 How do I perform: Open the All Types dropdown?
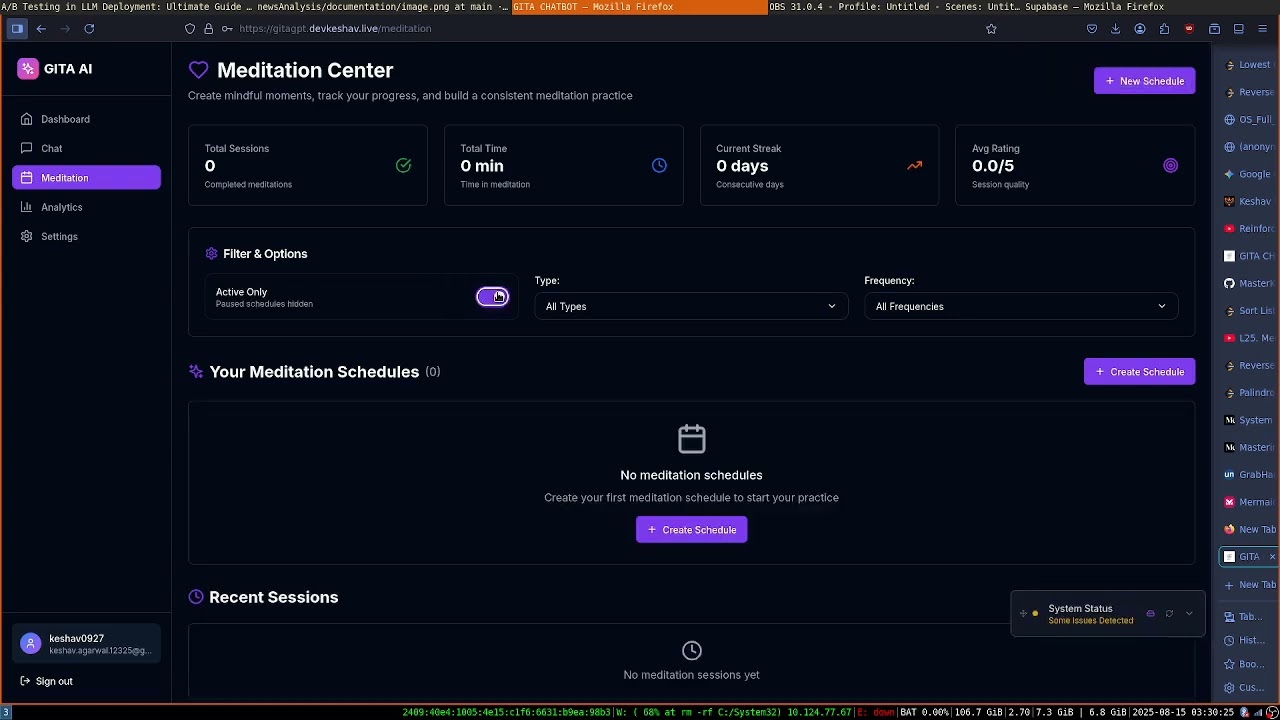pyautogui.click(x=691, y=306)
